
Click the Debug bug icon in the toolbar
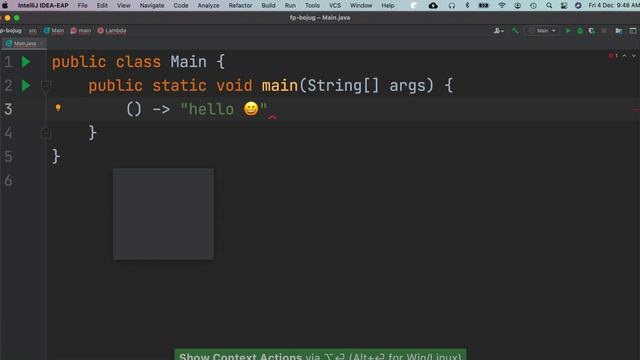coord(580,31)
